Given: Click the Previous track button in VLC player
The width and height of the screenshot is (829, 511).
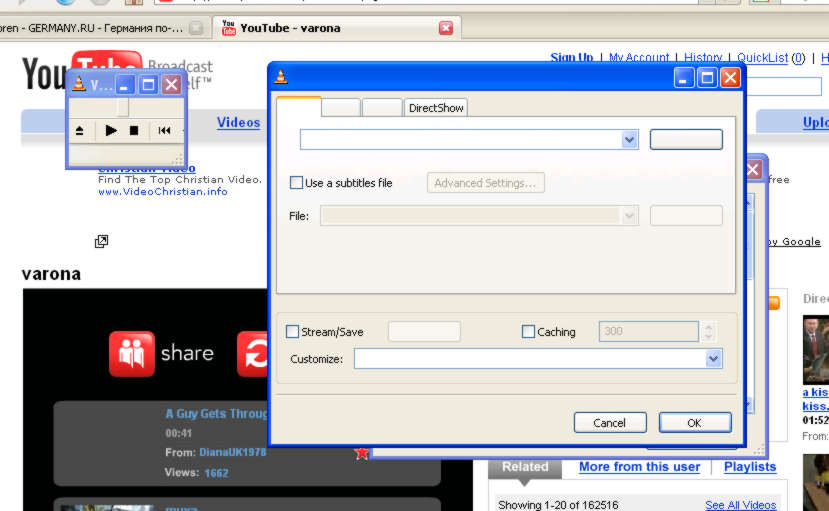Looking at the screenshot, I should coord(164,130).
